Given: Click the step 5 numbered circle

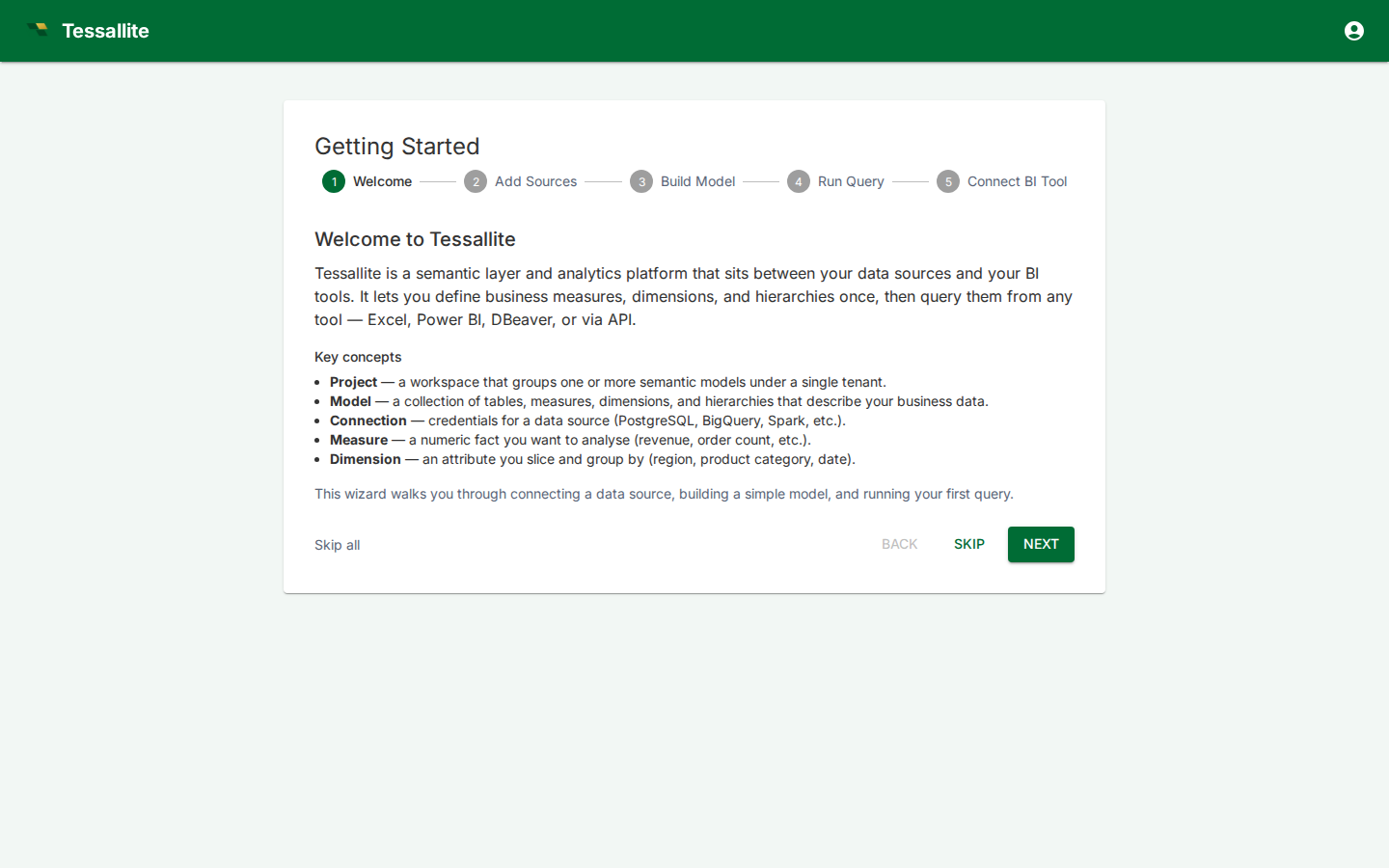Looking at the screenshot, I should (948, 181).
